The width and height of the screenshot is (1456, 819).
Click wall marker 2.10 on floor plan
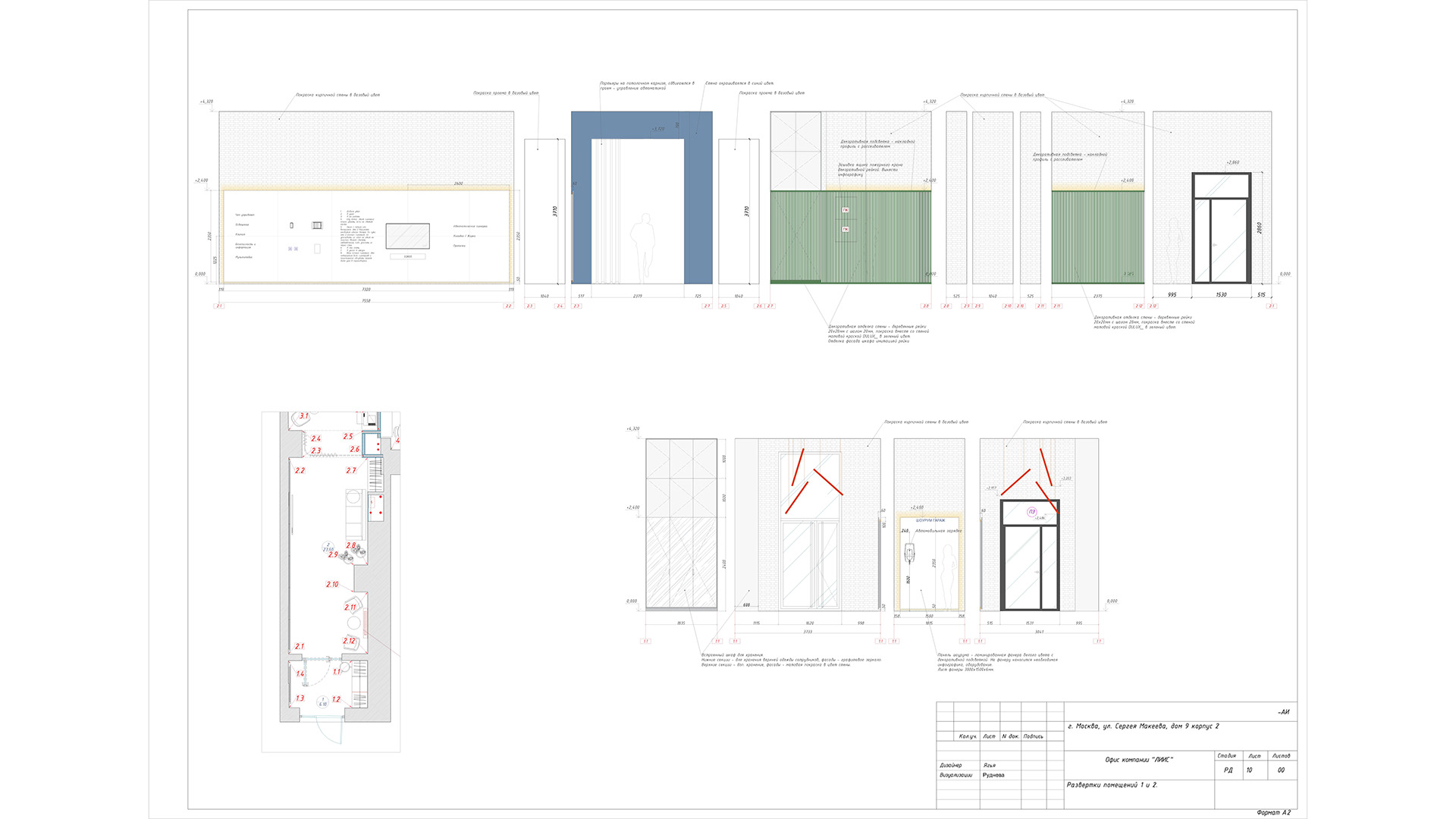point(332,585)
